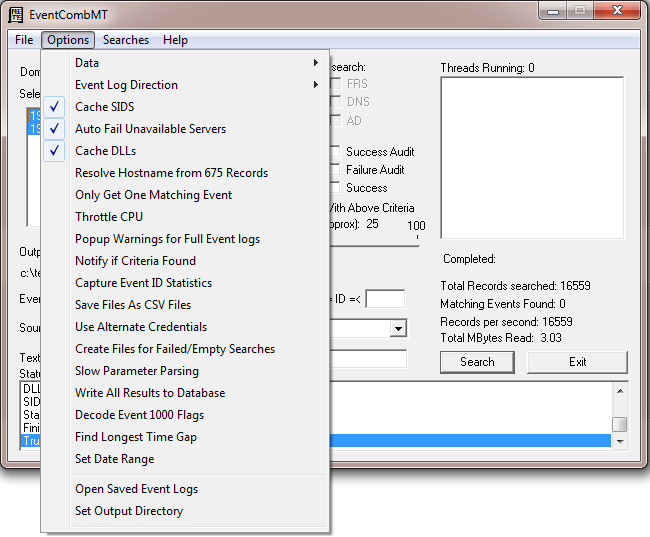This screenshot has width=650, height=537.
Task: Check the Success event type checkbox
Action: click(x=335, y=187)
